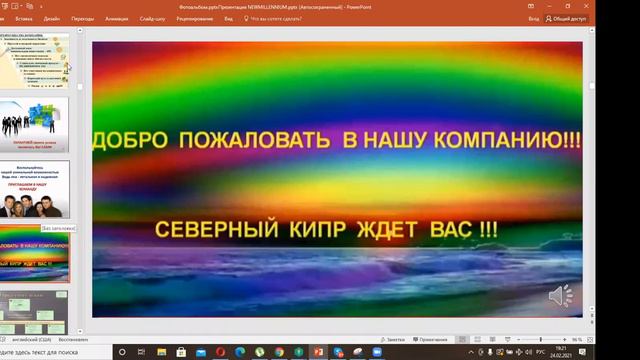Expand hidden system tray icons chevron

(x=471, y=352)
